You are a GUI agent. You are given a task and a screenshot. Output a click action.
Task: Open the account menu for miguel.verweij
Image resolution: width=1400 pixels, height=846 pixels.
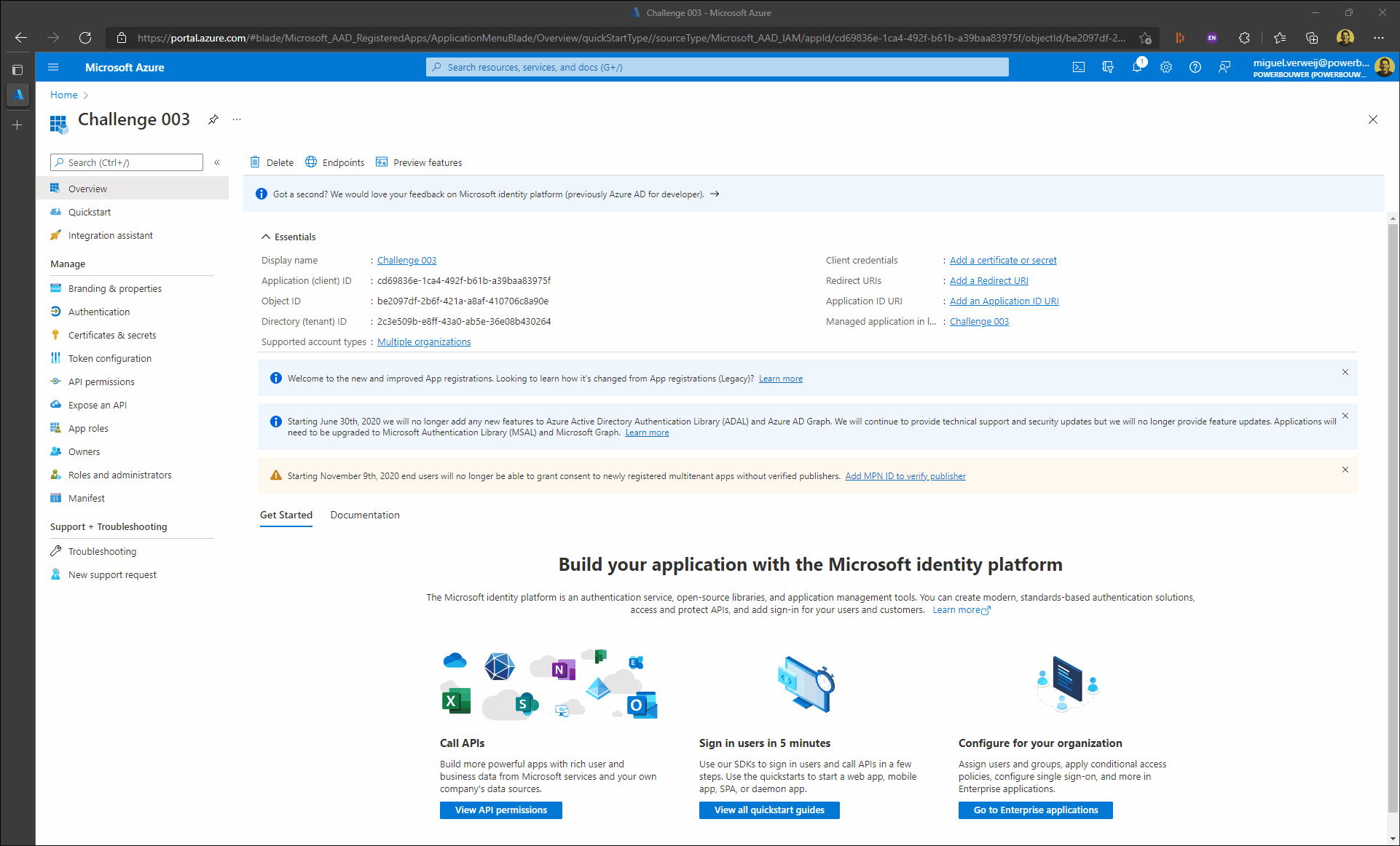tap(1323, 68)
